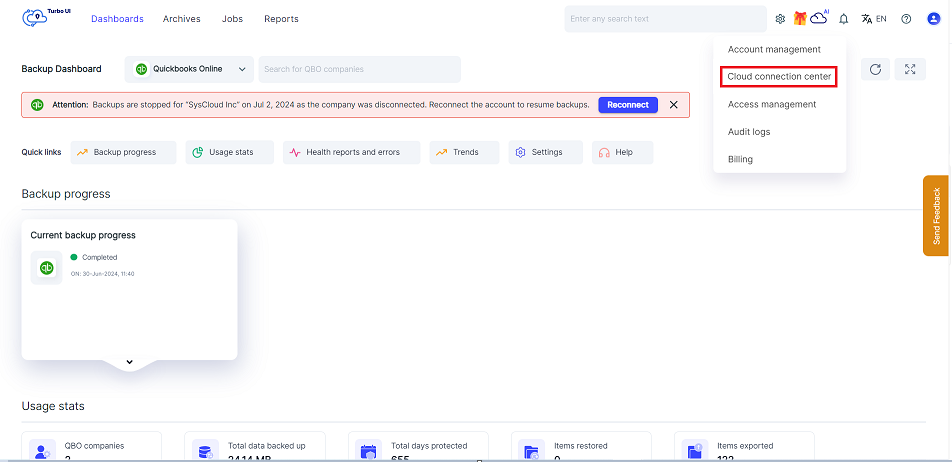Open Health reports and errors quick link
This screenshot has width=952, height=462.
click(x=344, y=152)
